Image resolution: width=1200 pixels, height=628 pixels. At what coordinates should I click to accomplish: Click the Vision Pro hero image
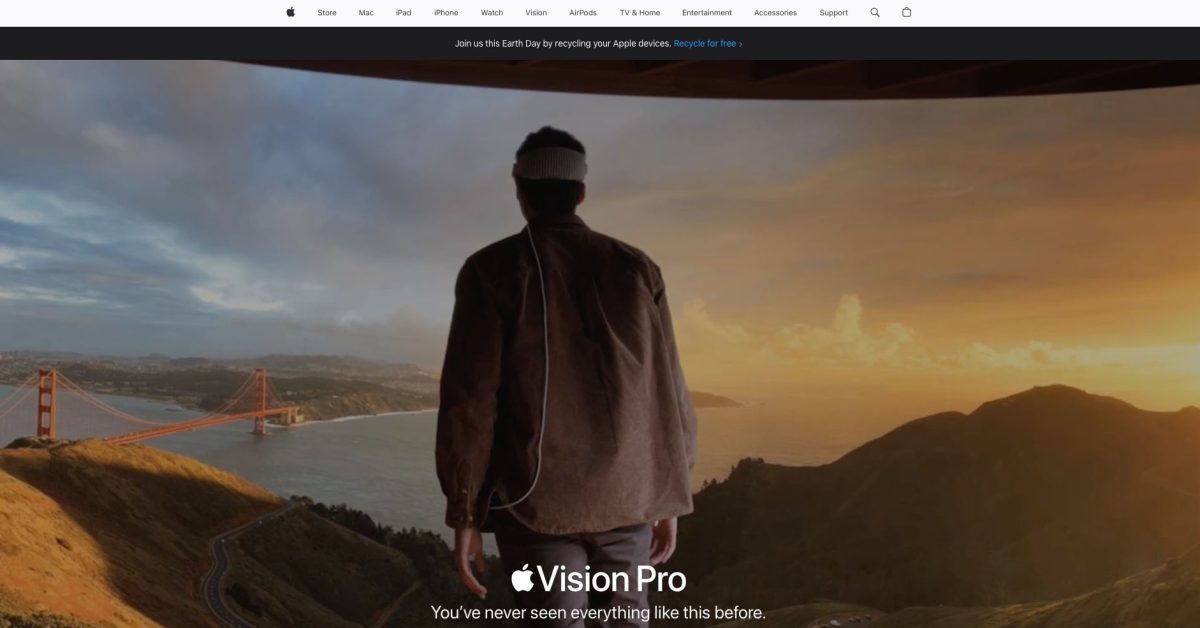click(x=600, y=344)
